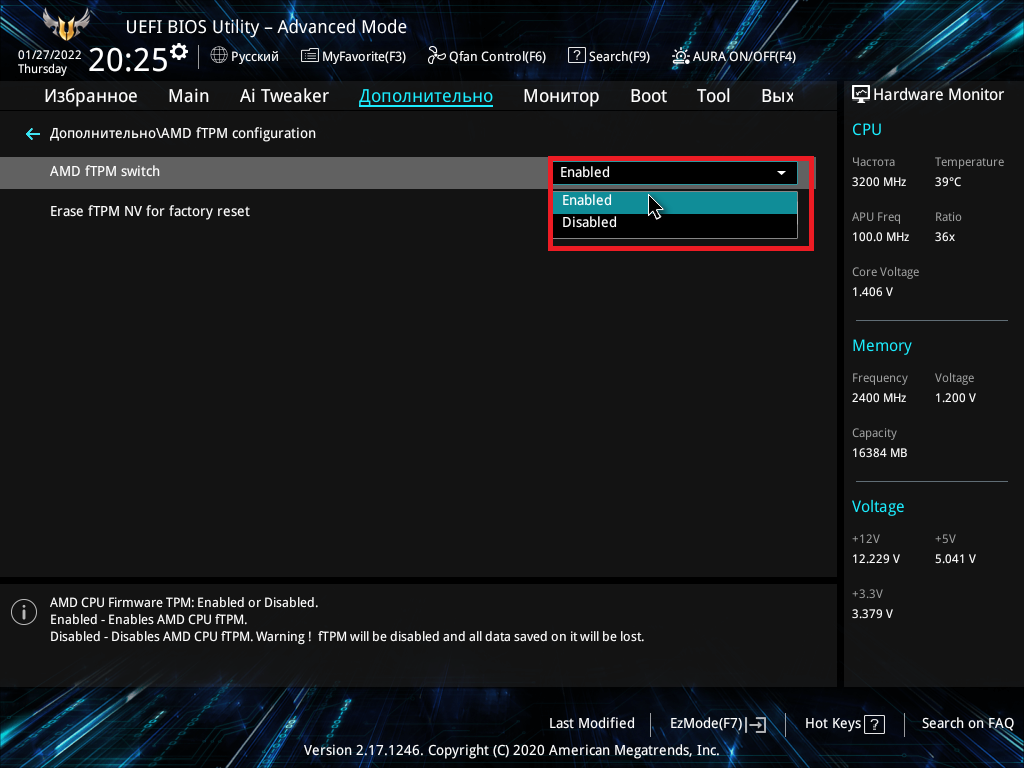This screenshot has width=1024, height=768.
Task: Select Disabled in the dropdown list
Action: coord(675,223)
